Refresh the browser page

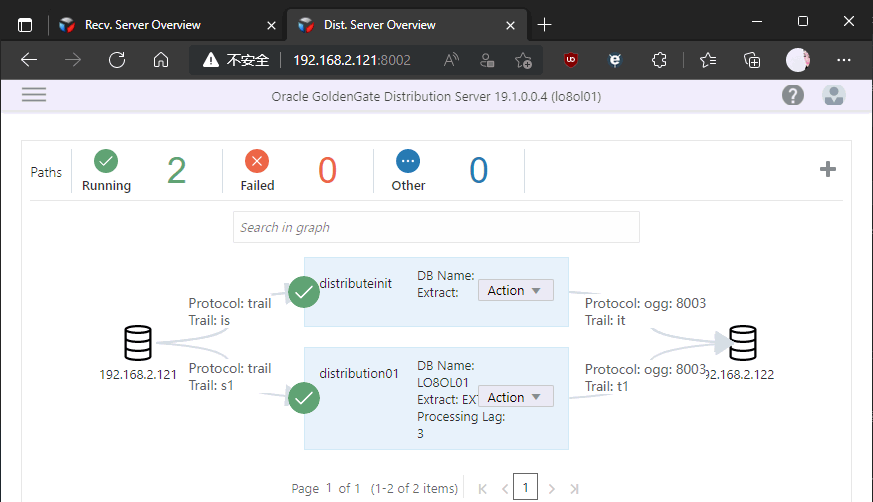117,60
